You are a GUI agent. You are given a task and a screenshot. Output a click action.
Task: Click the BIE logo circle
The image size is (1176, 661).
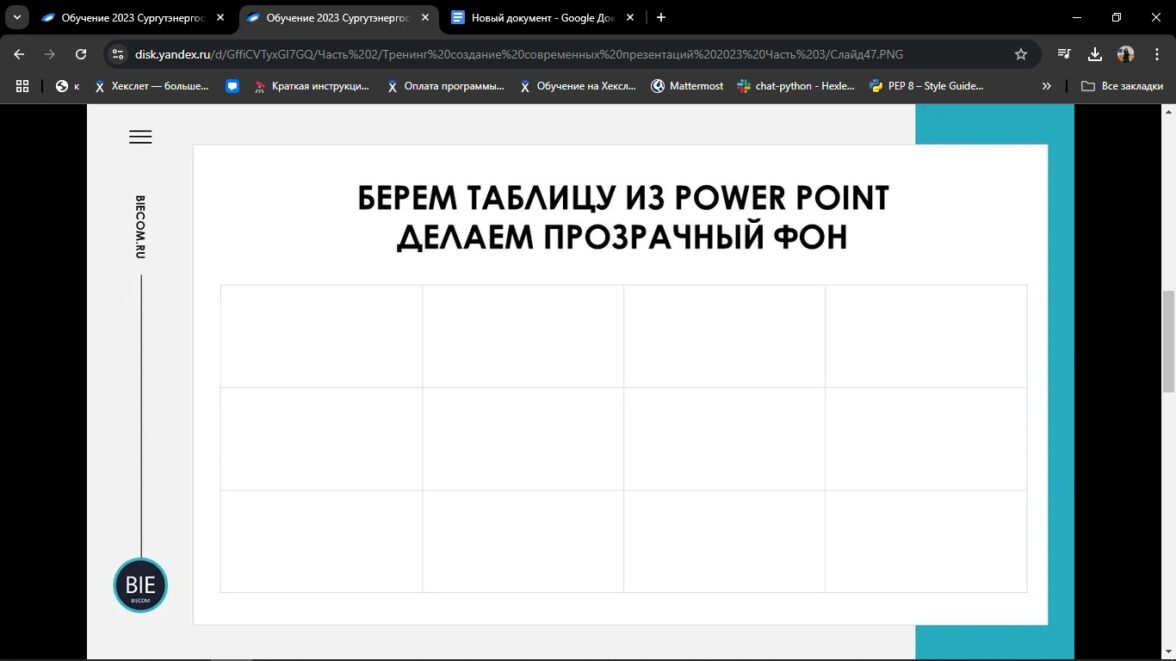coord(140,585)
